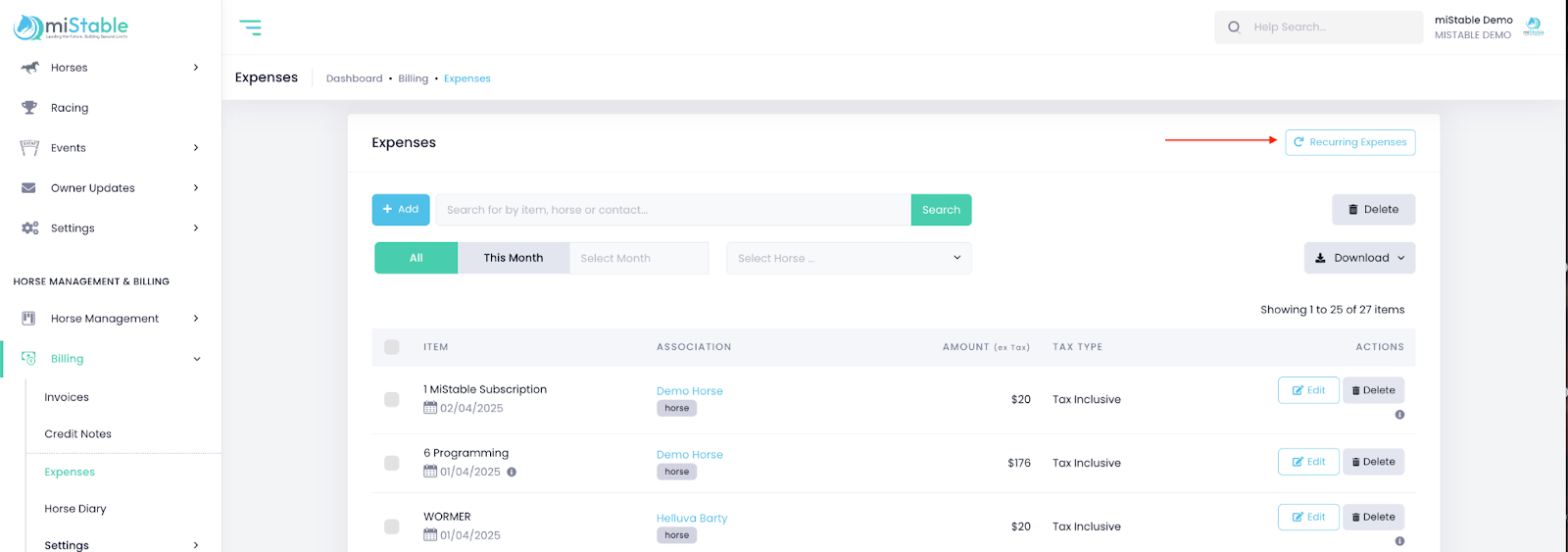Delete the 6 Programming expense
The width and height of the screenshot is (1568, 552).
(1373, 462)
